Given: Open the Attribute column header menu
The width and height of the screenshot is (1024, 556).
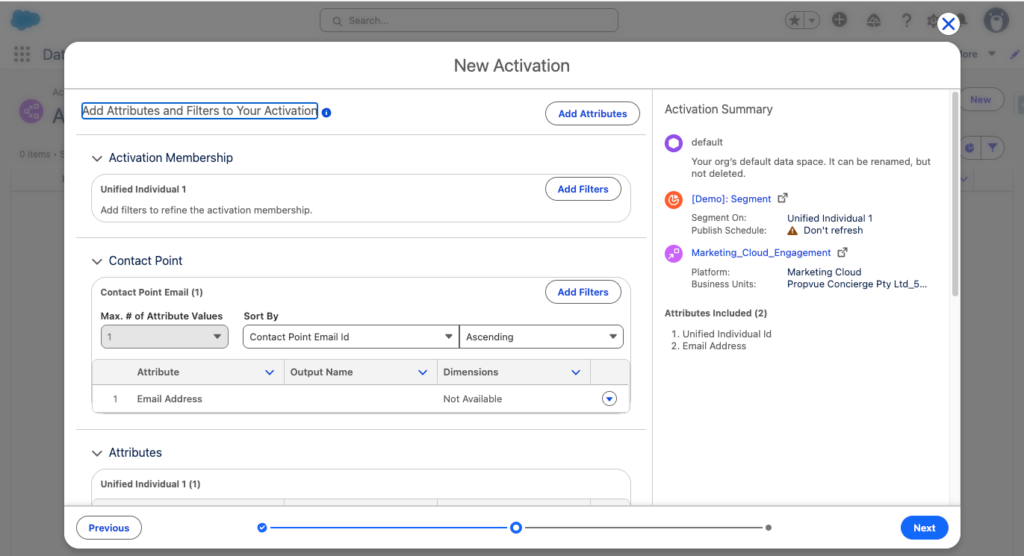Looking at the screenshot, I should tap(269, 372).
